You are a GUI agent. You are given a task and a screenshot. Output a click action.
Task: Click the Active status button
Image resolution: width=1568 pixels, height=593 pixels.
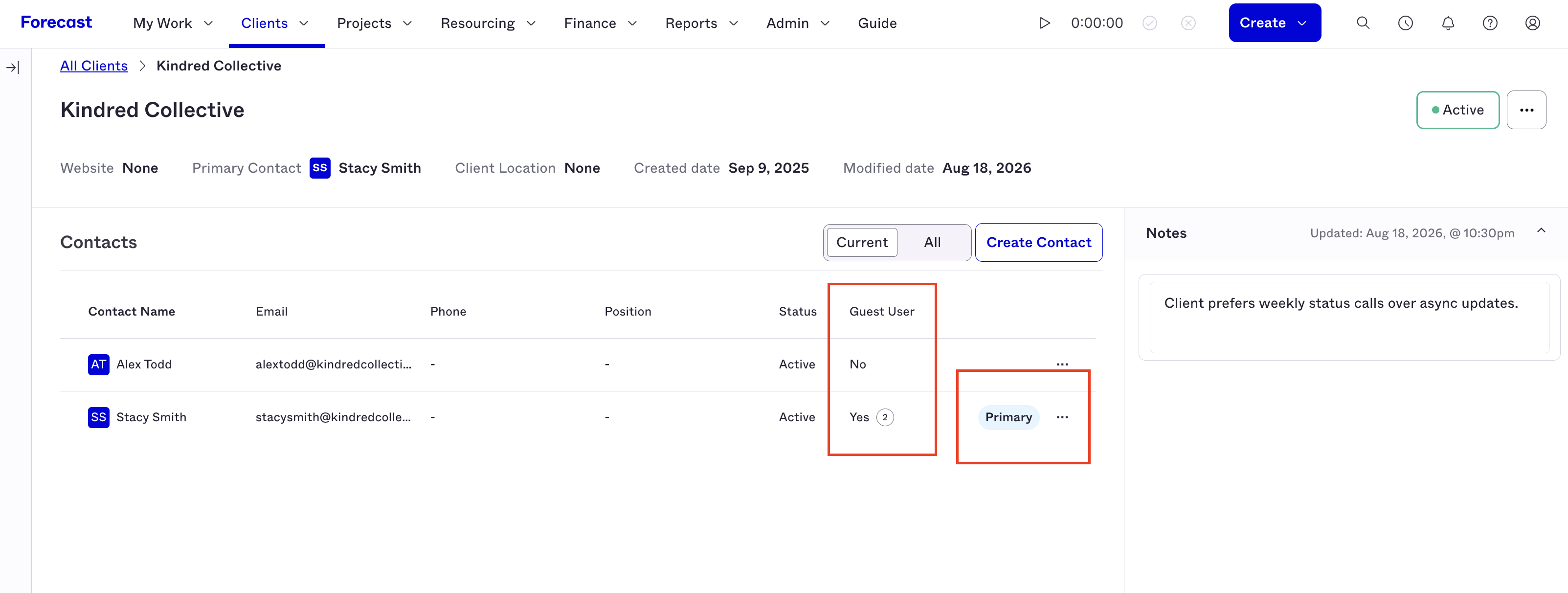click(1457, 110)
